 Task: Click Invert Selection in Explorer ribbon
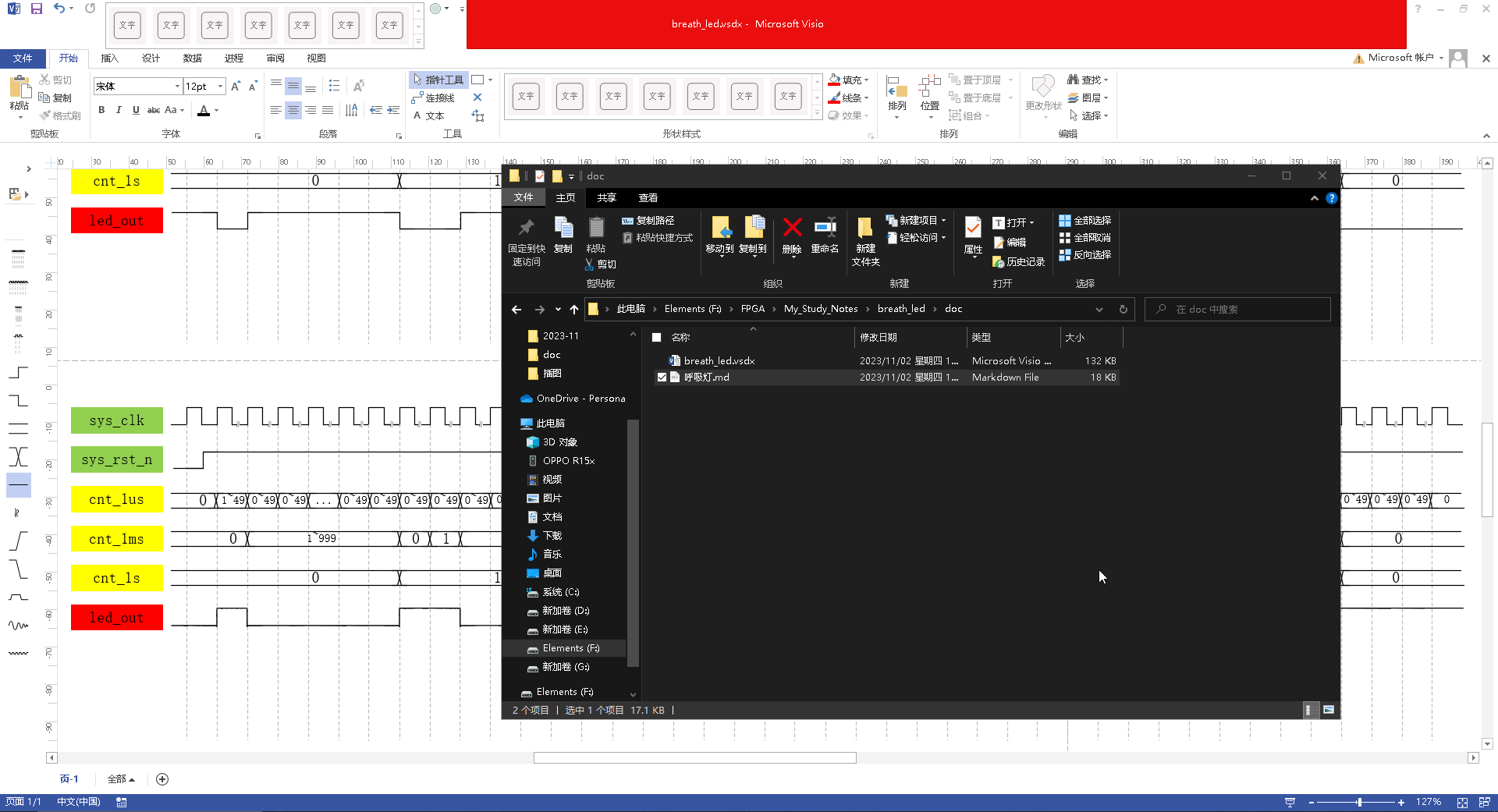(x=1084, y=255)
